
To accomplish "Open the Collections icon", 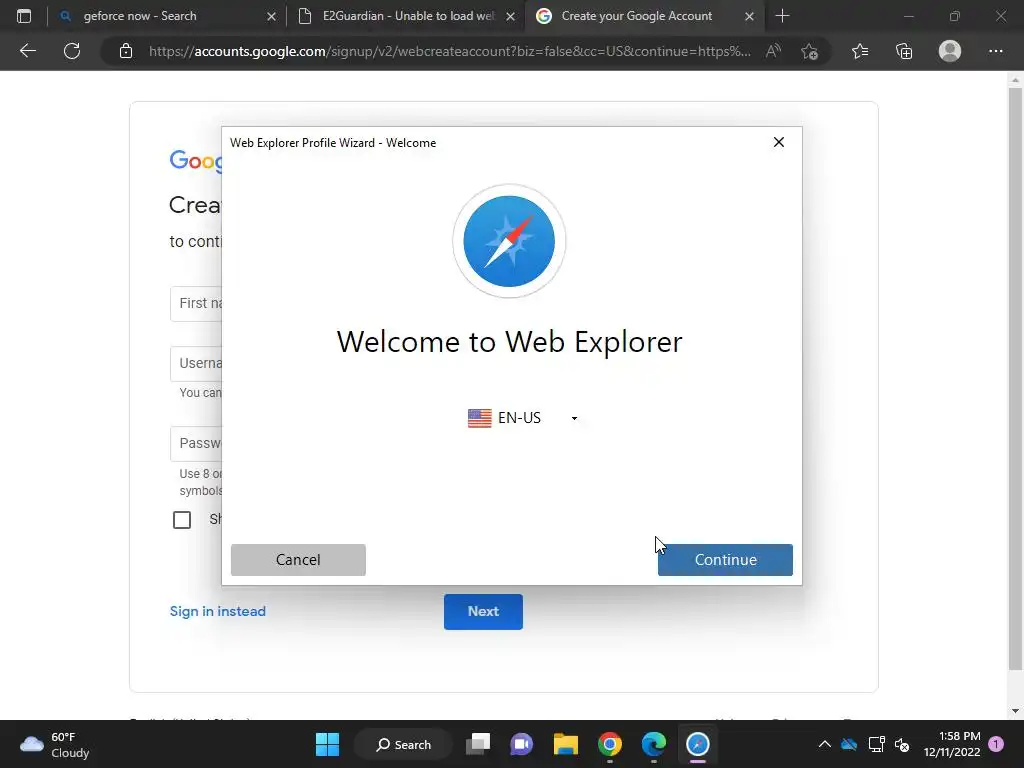I will 904,51.
